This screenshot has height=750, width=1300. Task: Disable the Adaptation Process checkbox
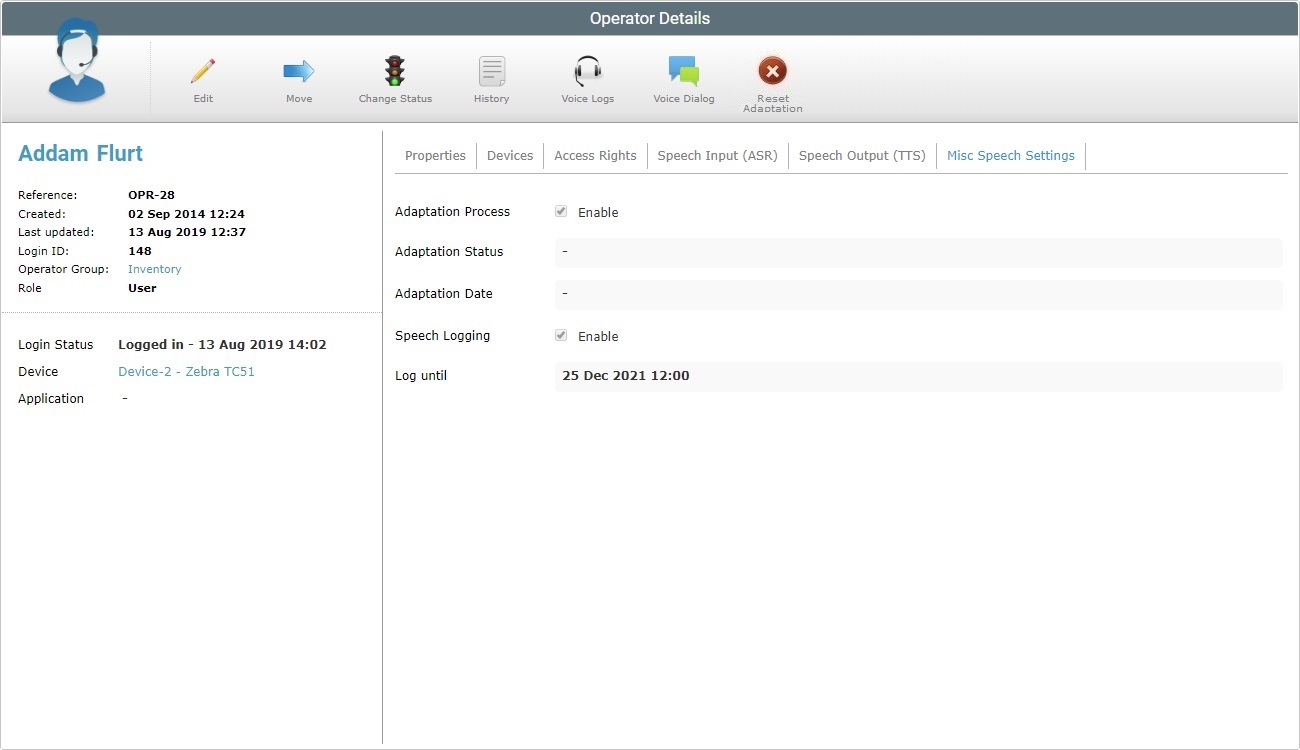(561, 211)
